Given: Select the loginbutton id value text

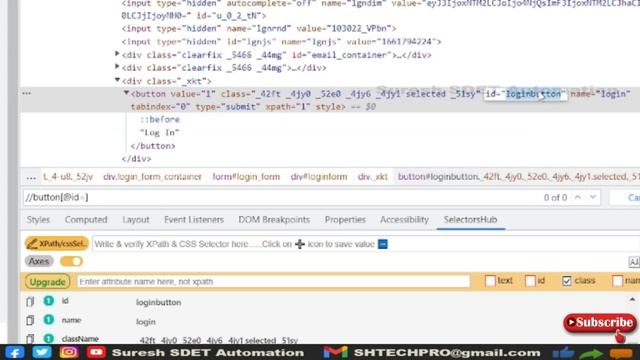Looking at the screenshot, I should coord(159,302).
